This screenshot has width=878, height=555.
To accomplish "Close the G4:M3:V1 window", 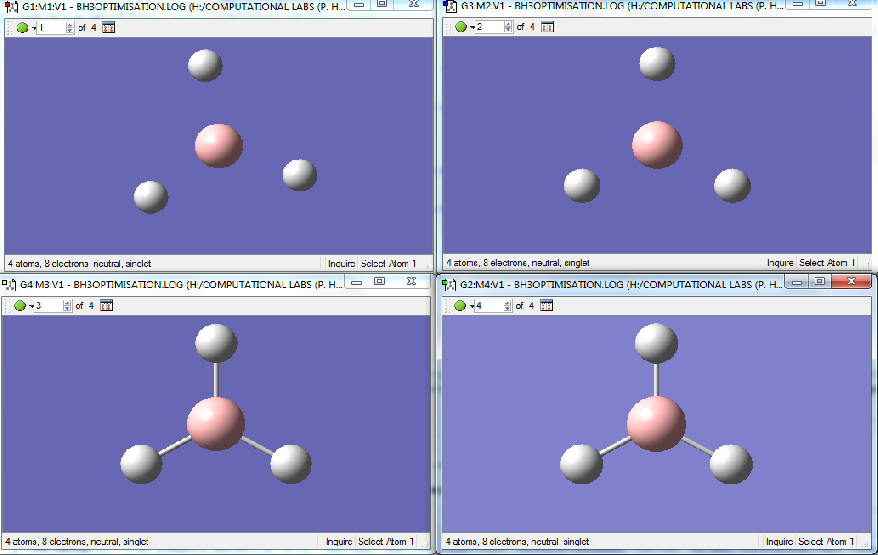I will pos(411,282).
